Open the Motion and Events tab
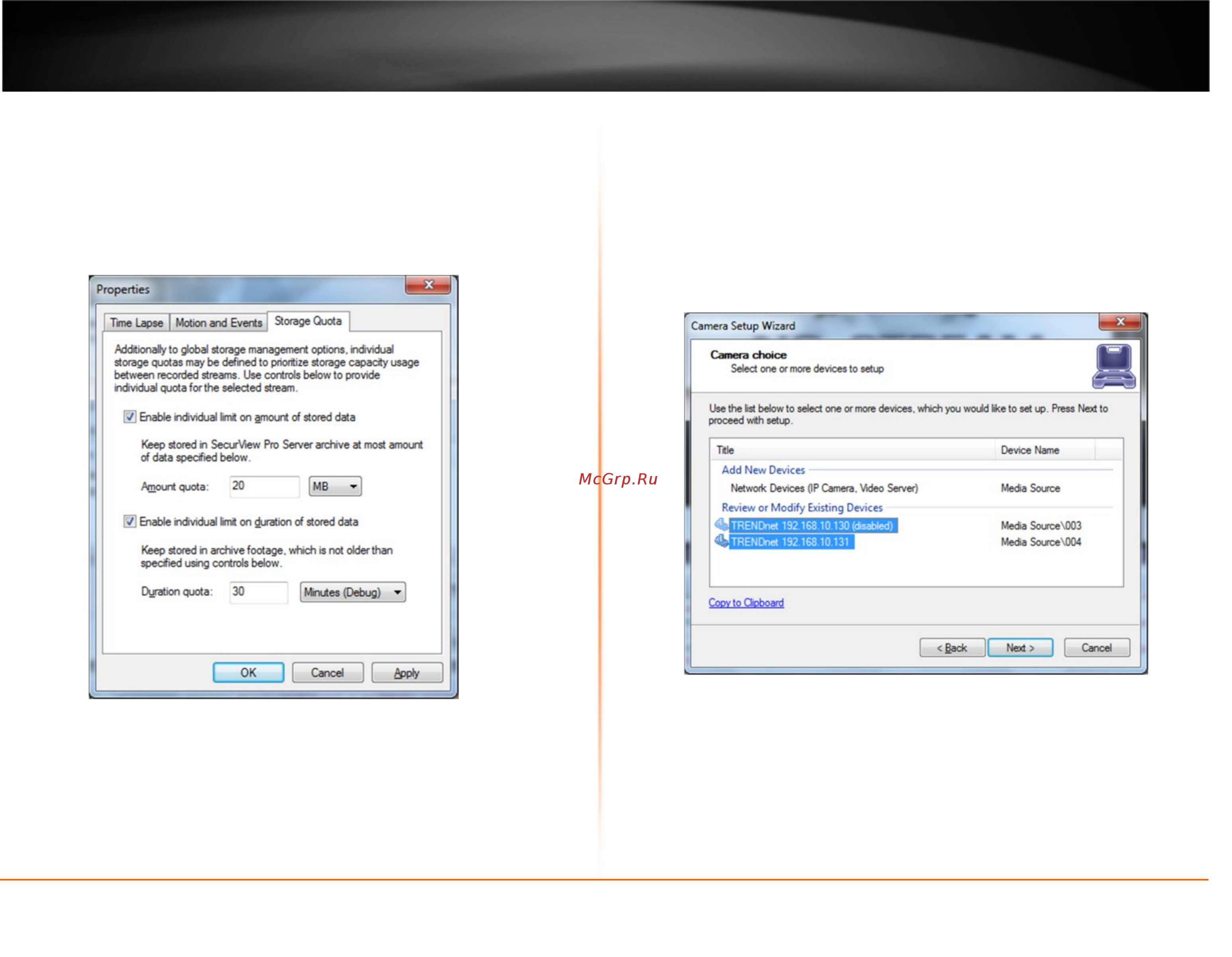The width and height of the screenshot is (1232, 957). [219, 323]
